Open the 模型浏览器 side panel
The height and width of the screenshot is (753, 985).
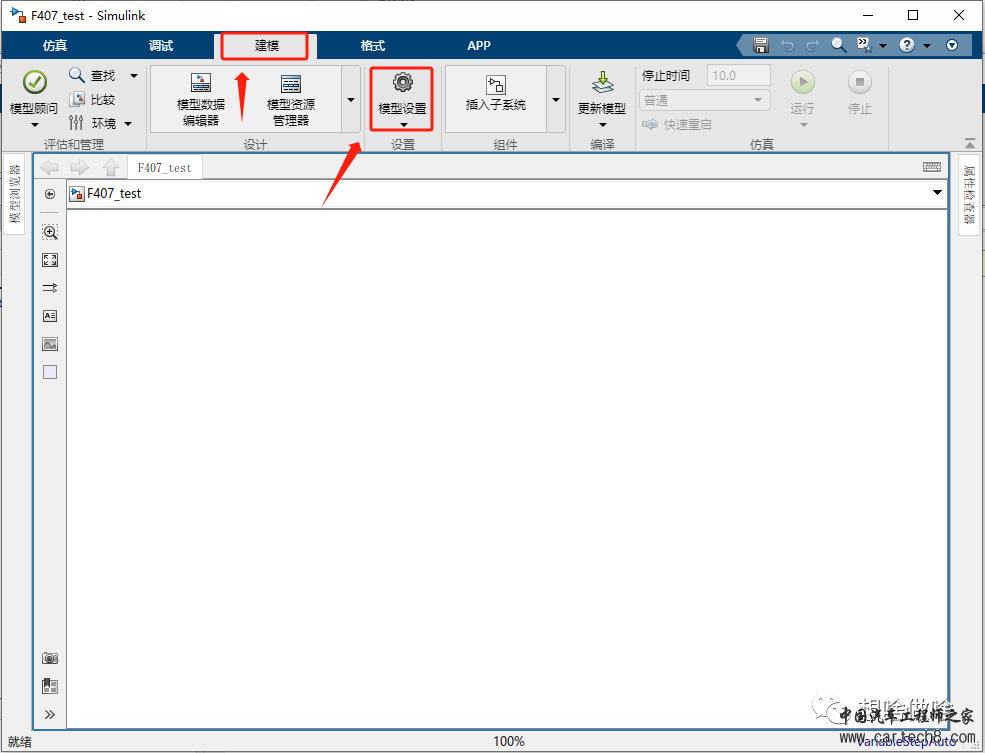pos(14,194)
